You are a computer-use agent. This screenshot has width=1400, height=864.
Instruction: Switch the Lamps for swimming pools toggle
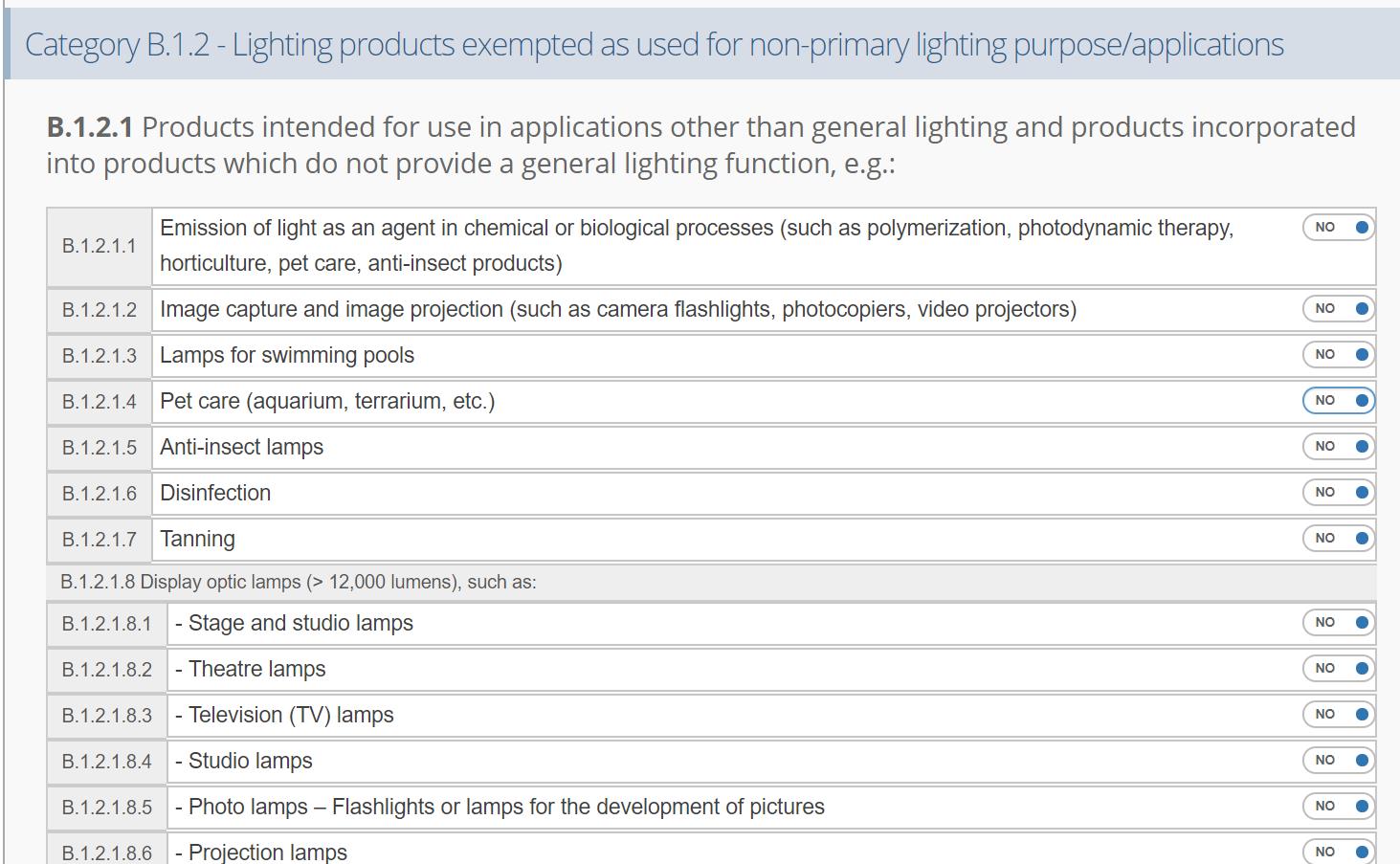[1338, 355]
